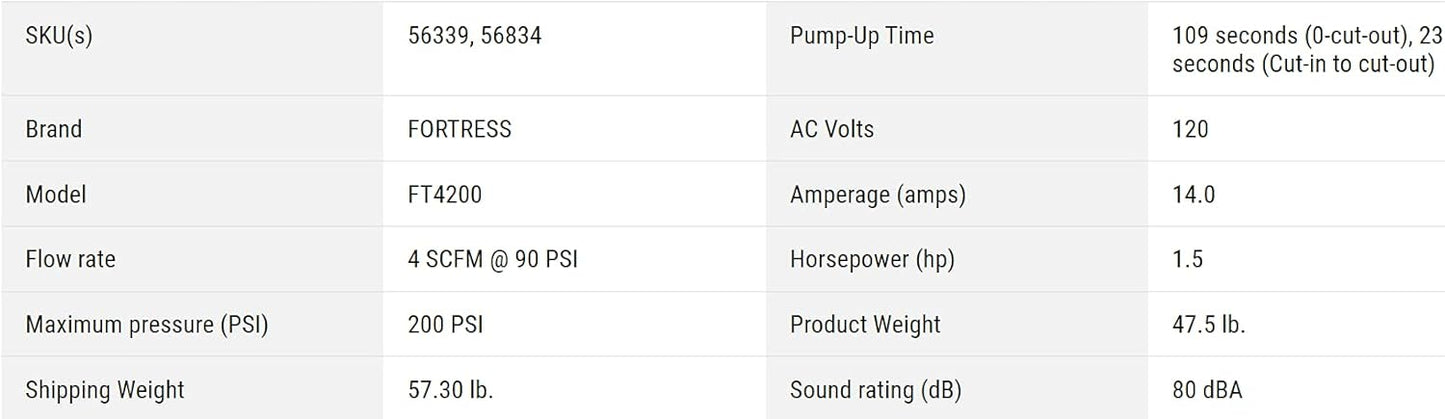
Task: Click the Shipping Weight label
Action: pyautogui.click(x=105, y=389)
